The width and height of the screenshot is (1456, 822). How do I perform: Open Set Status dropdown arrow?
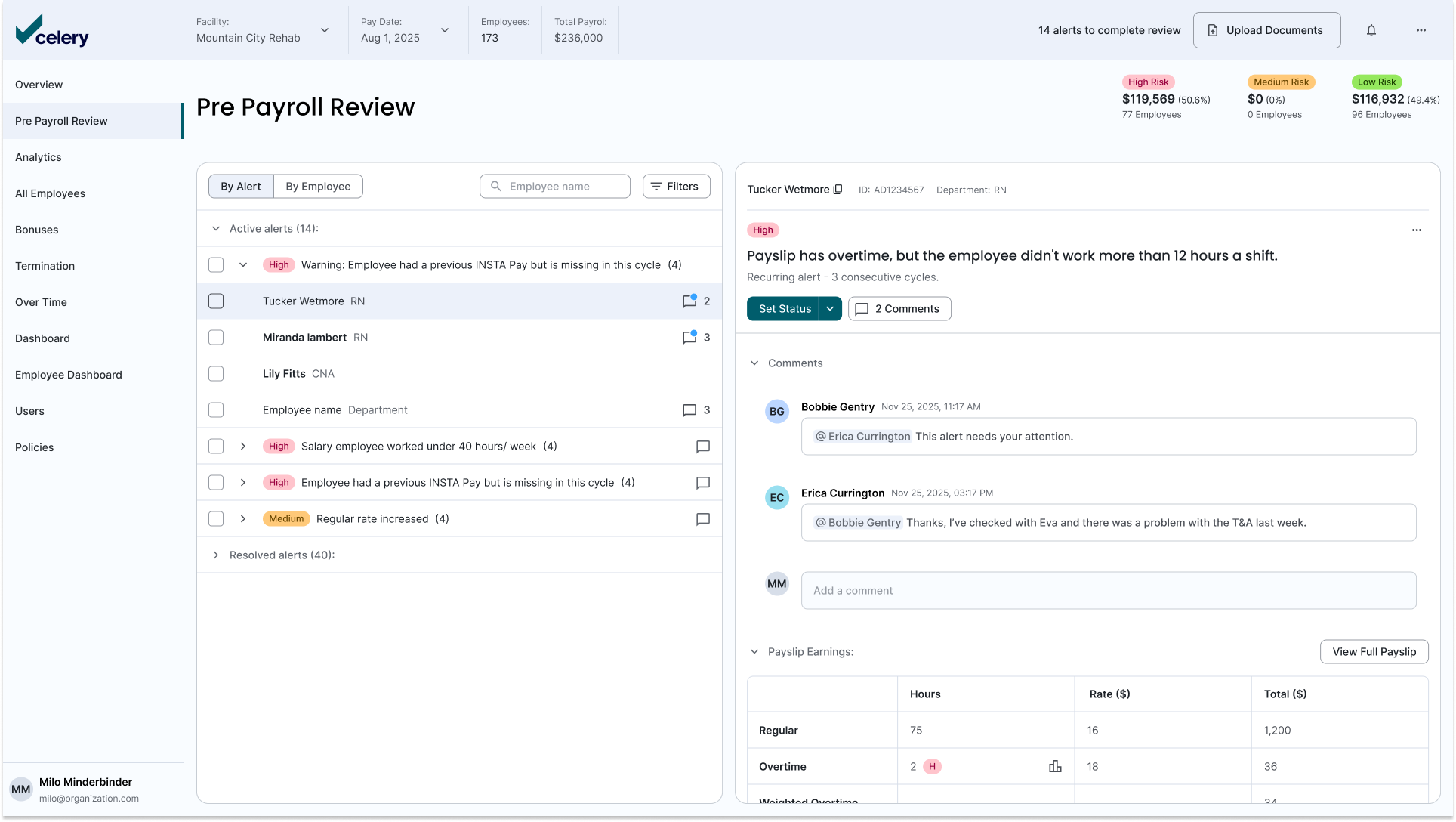pyautogui.click(x=830, y=309)
